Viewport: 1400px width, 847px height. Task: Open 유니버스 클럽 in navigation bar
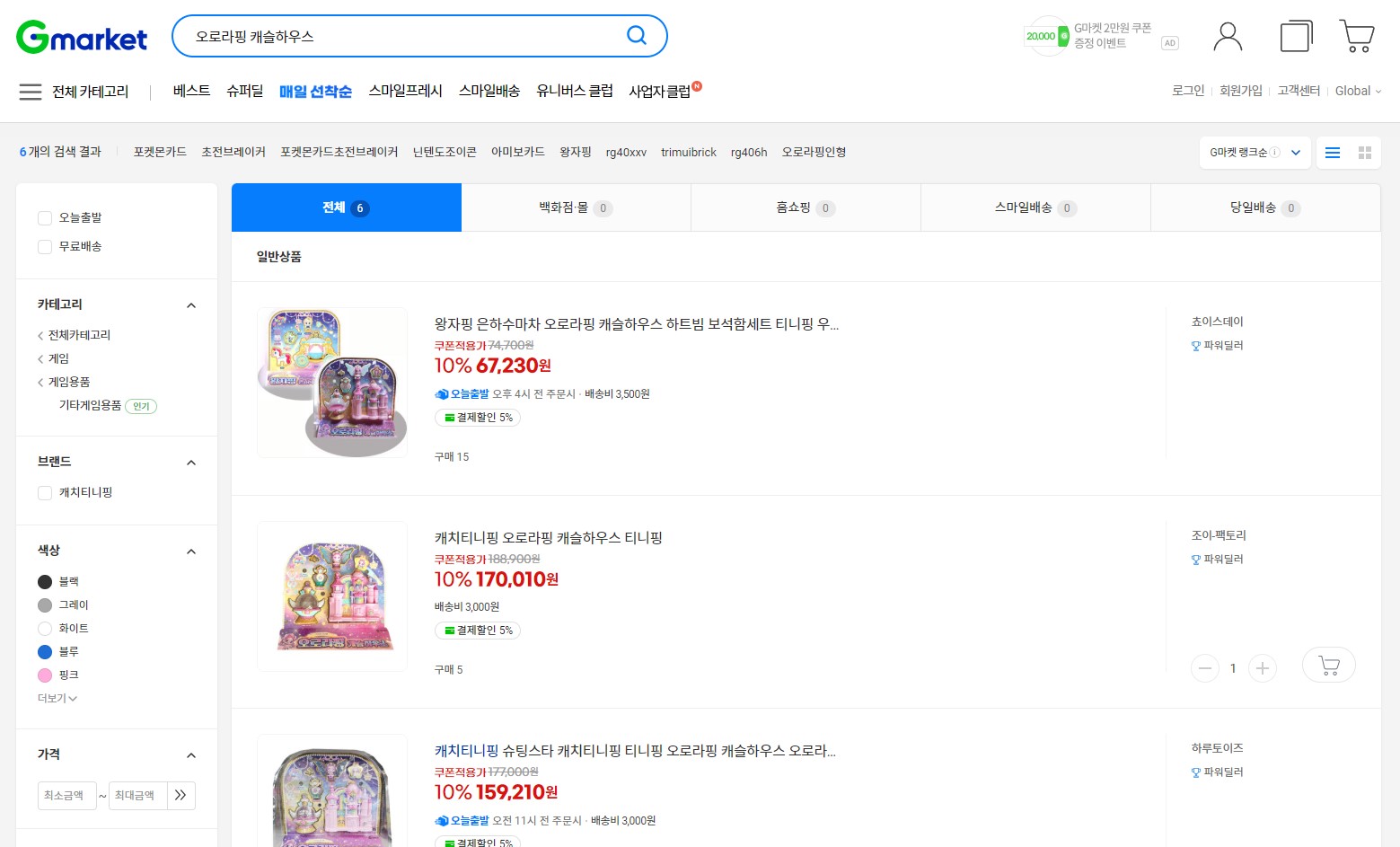tap(574, 91)
